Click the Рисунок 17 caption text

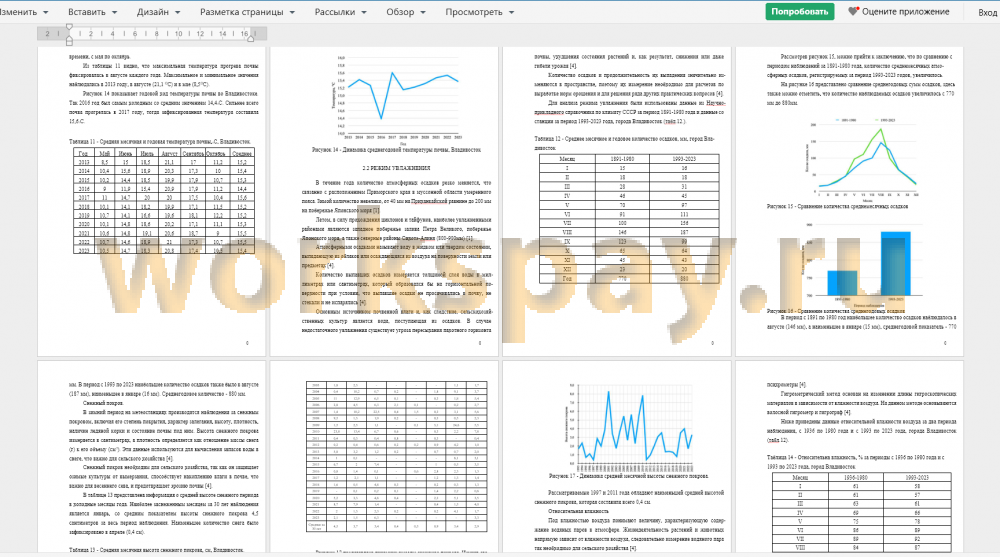(628, 476)
